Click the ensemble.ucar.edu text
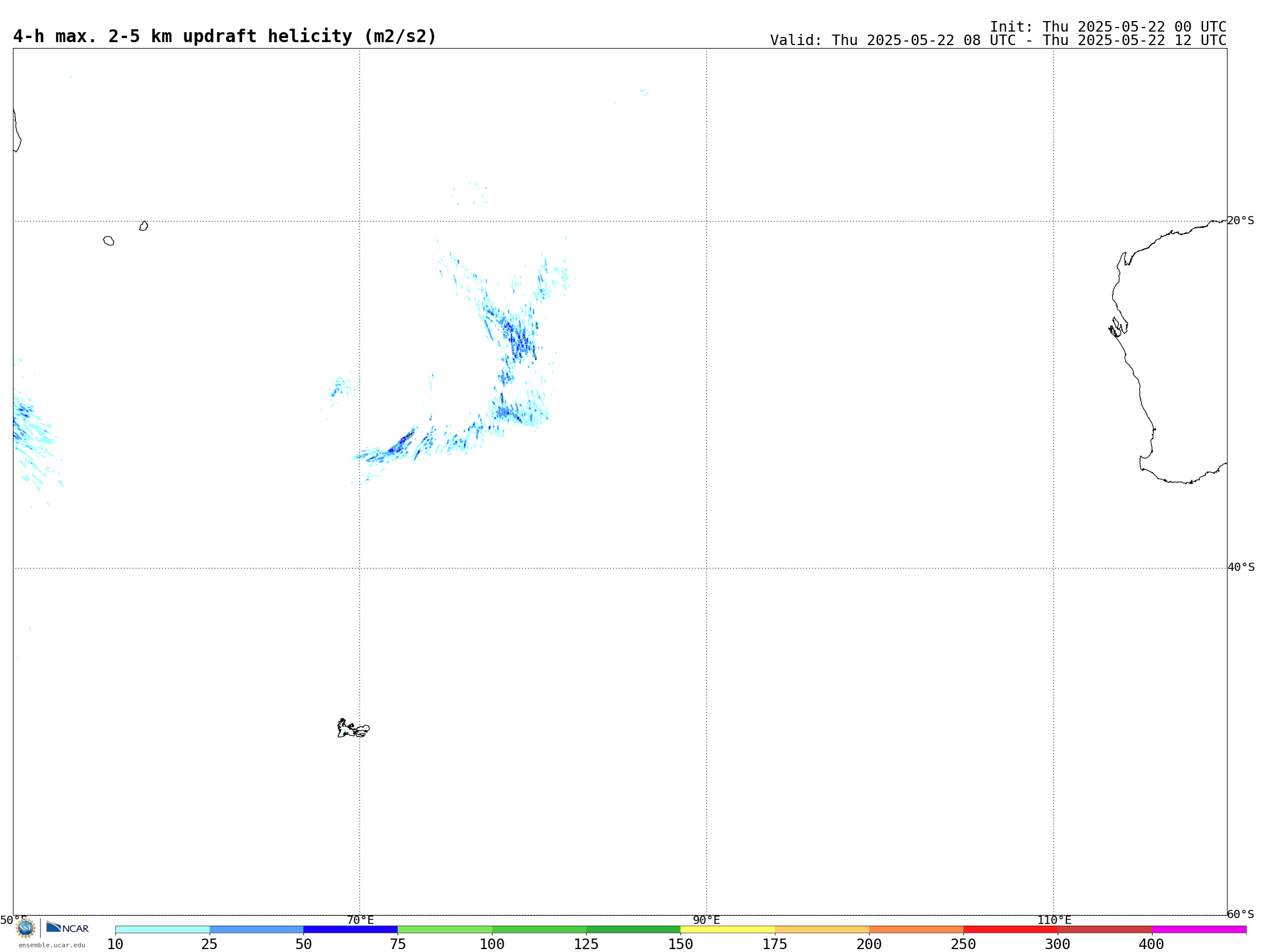 point(52,945)
